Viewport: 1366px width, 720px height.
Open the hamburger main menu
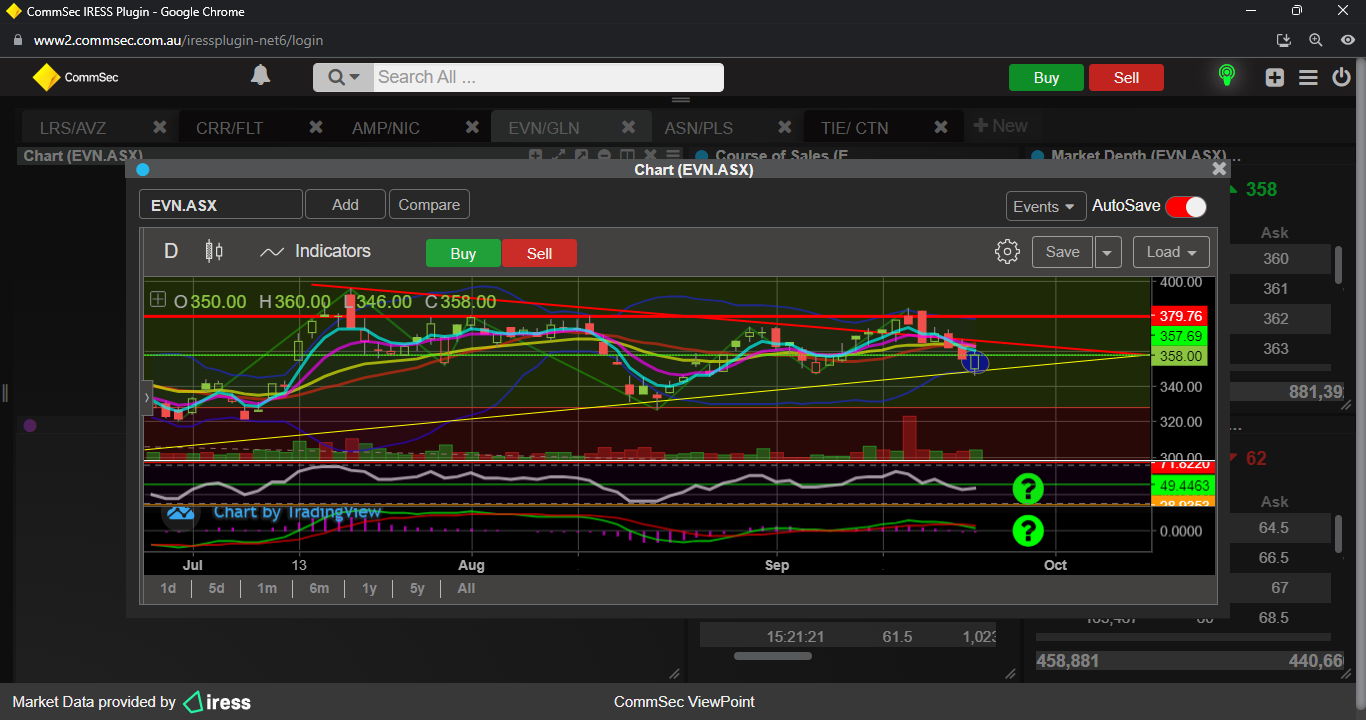1308,77
